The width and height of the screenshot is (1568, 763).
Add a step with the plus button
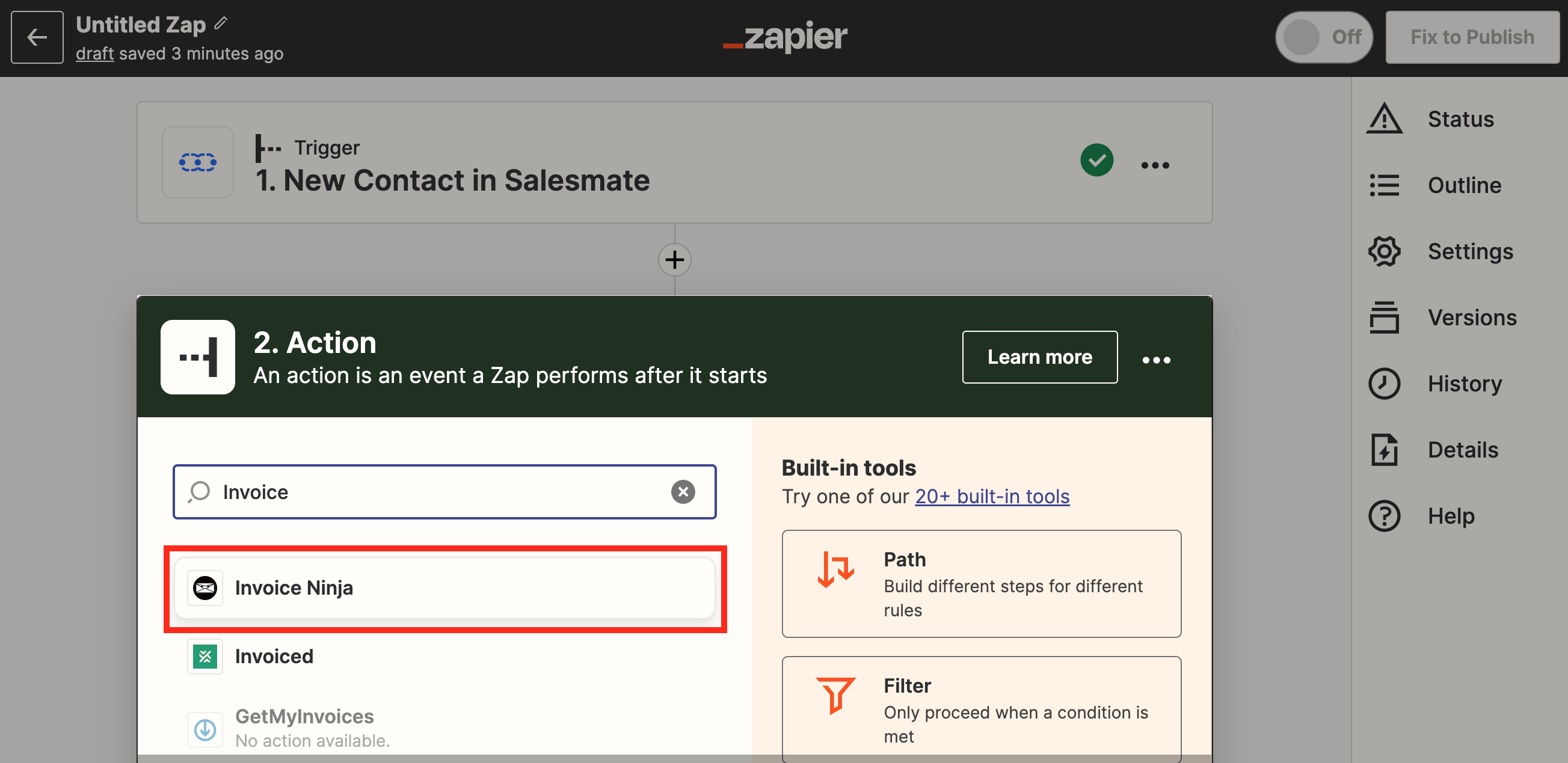click(674, 260)
